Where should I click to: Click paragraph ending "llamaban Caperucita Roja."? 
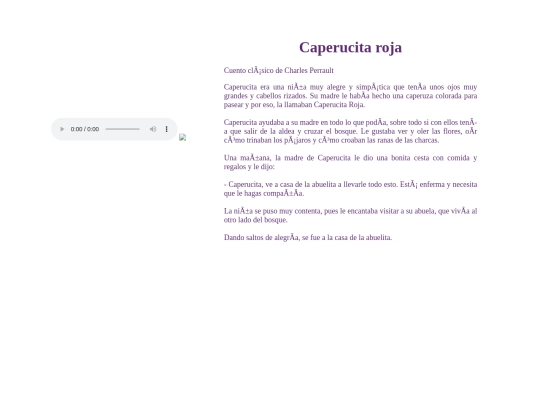(x=350, y=96)
